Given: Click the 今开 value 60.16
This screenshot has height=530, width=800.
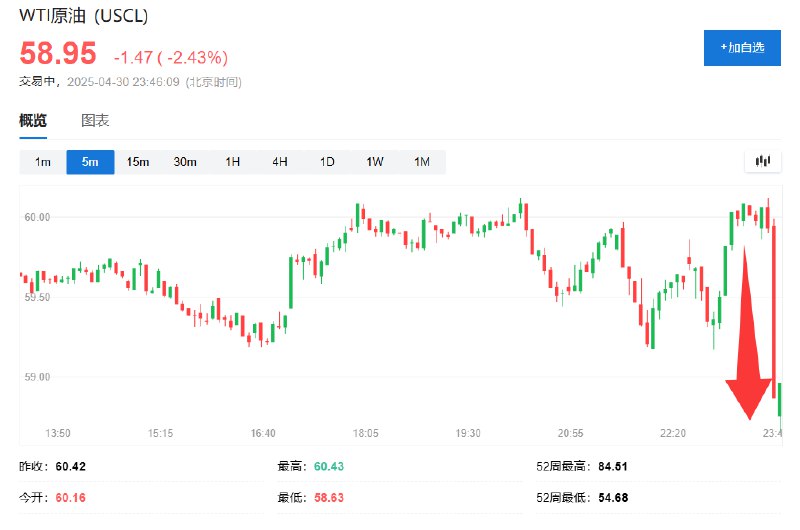Looking at the screenshot, I should 70,497.
